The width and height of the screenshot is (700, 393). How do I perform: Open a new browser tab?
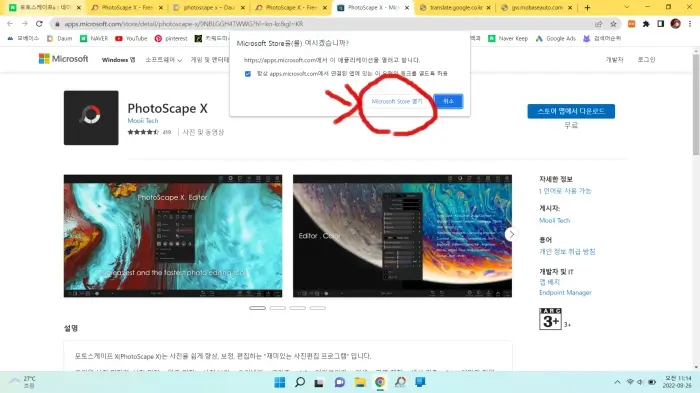coord(588,8)
